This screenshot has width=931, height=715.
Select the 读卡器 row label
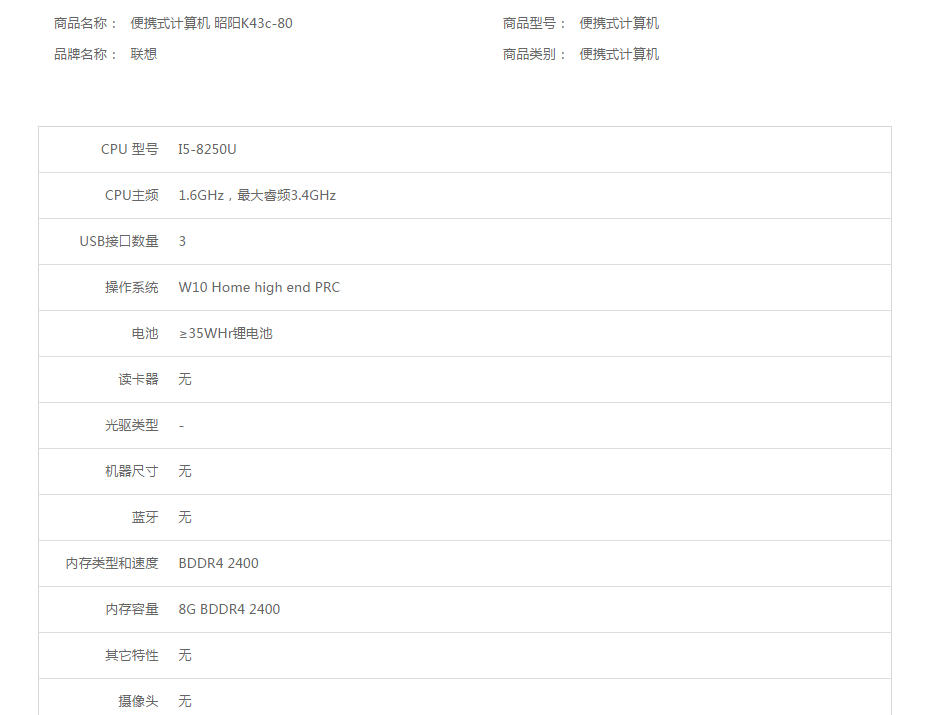click(x=138, y=379)
